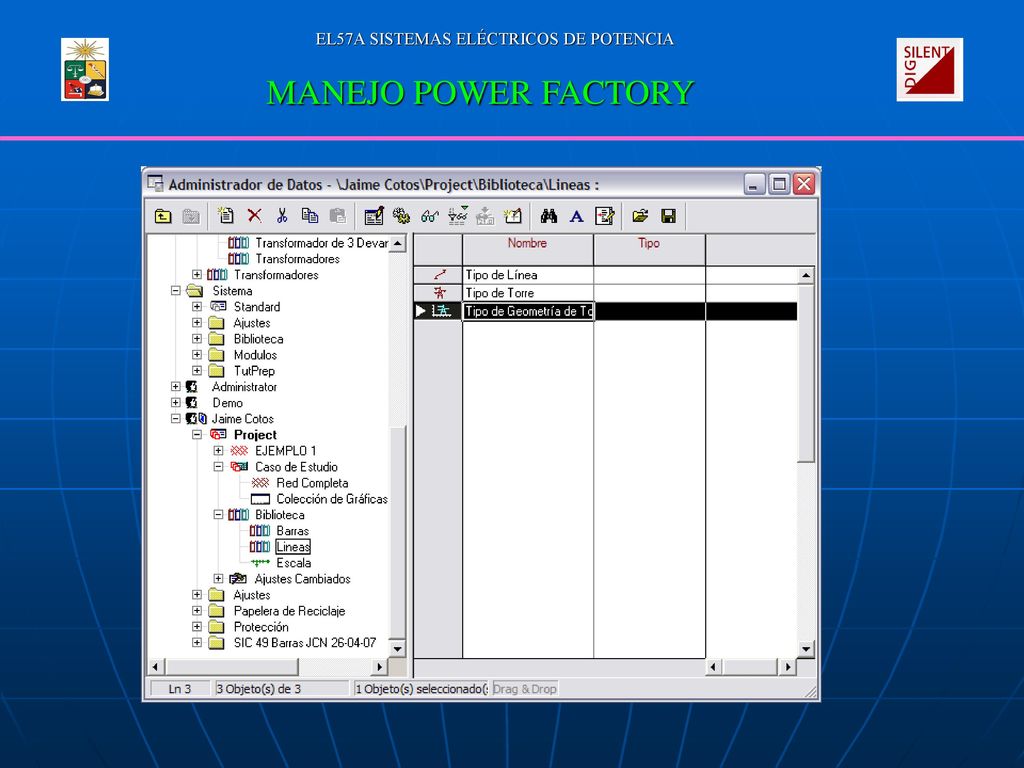Click the Drag & Drop status field

[524, 688]
